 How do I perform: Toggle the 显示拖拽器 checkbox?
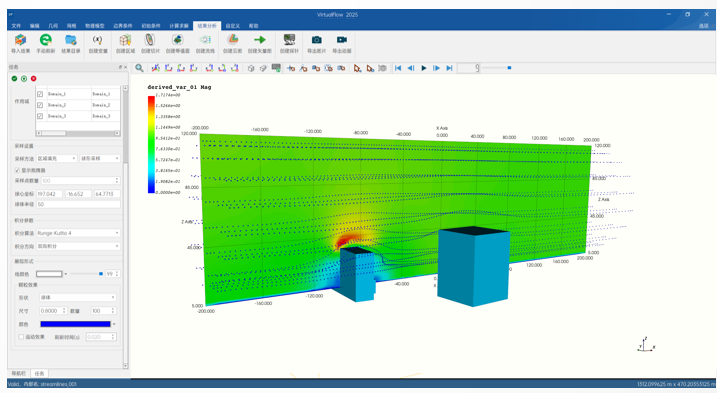coord(17,170)
